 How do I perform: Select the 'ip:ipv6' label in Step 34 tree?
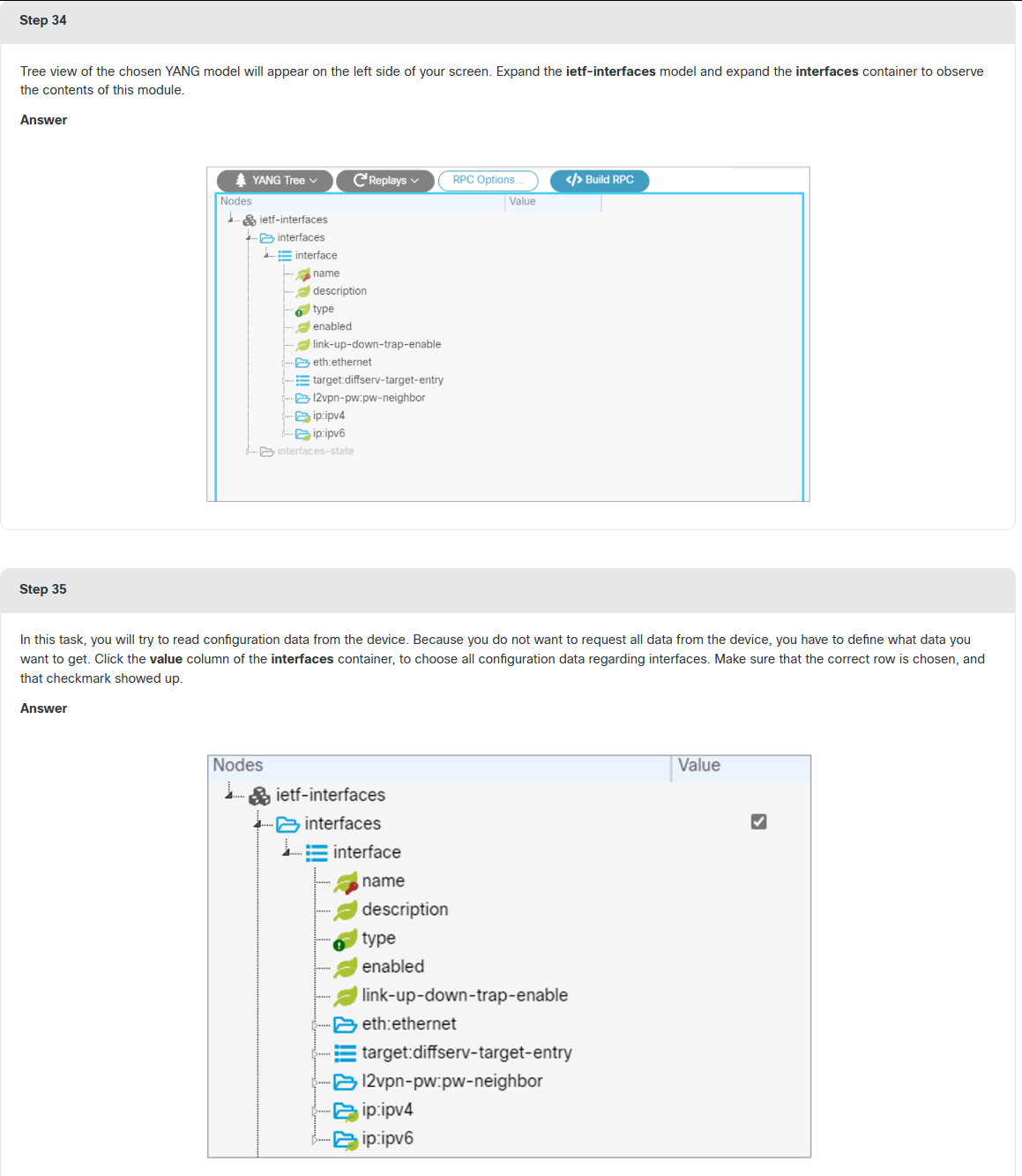[x=329, y=433]
